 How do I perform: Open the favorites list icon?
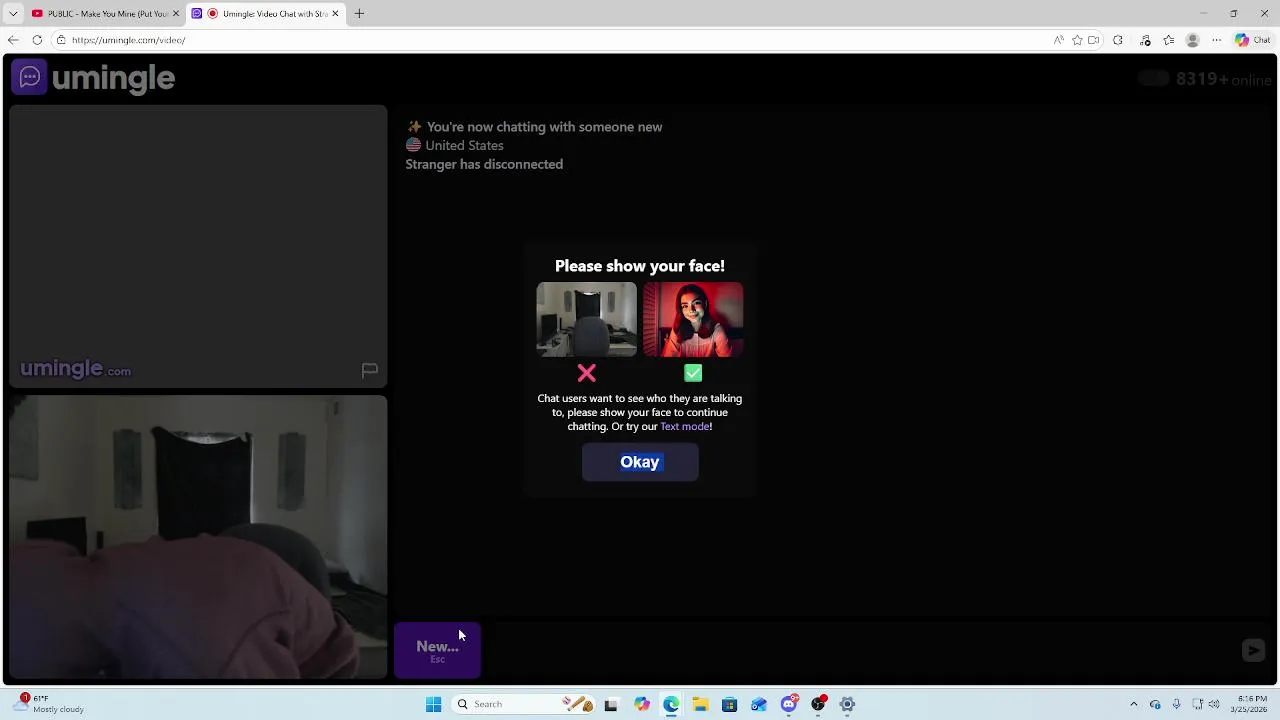coord(1169,40)
